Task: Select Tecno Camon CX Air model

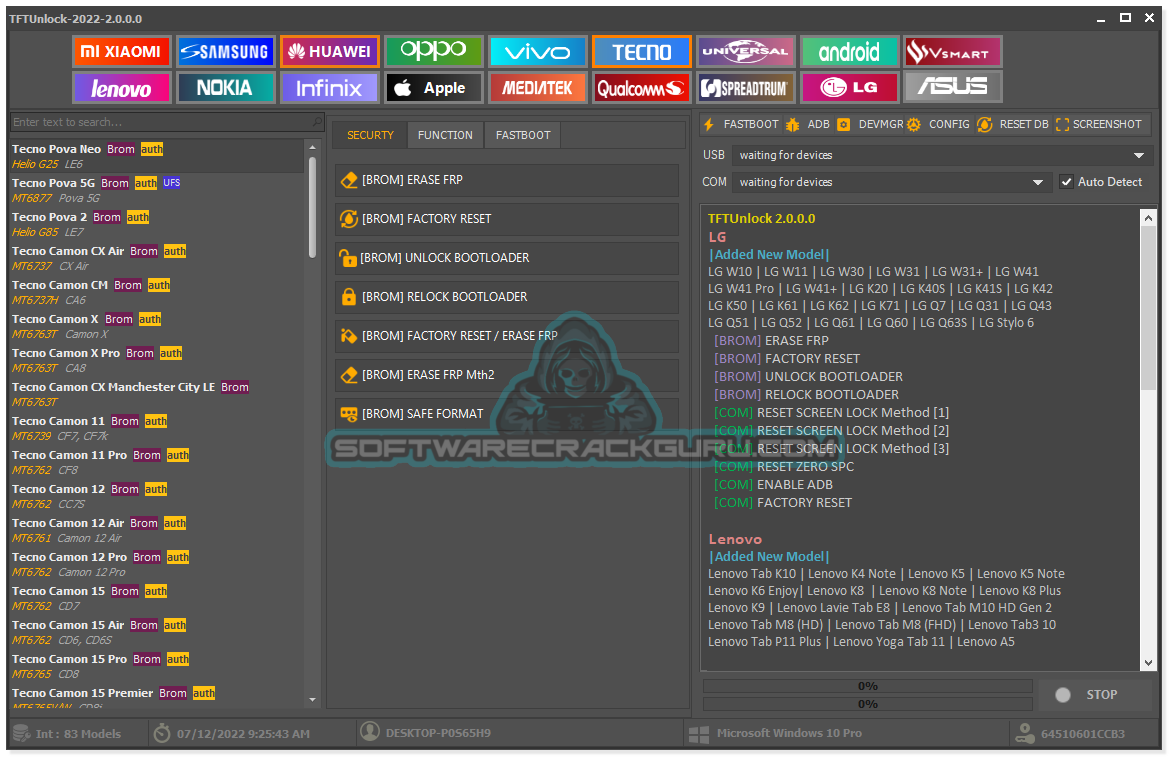Action: [x=157, y=258]
